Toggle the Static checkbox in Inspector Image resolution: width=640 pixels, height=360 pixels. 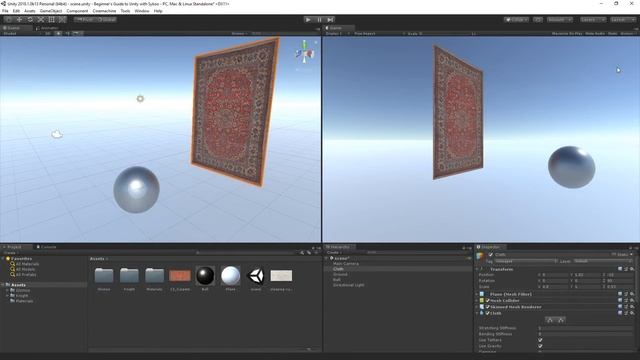pyautogui.click(x=613, y=255)
